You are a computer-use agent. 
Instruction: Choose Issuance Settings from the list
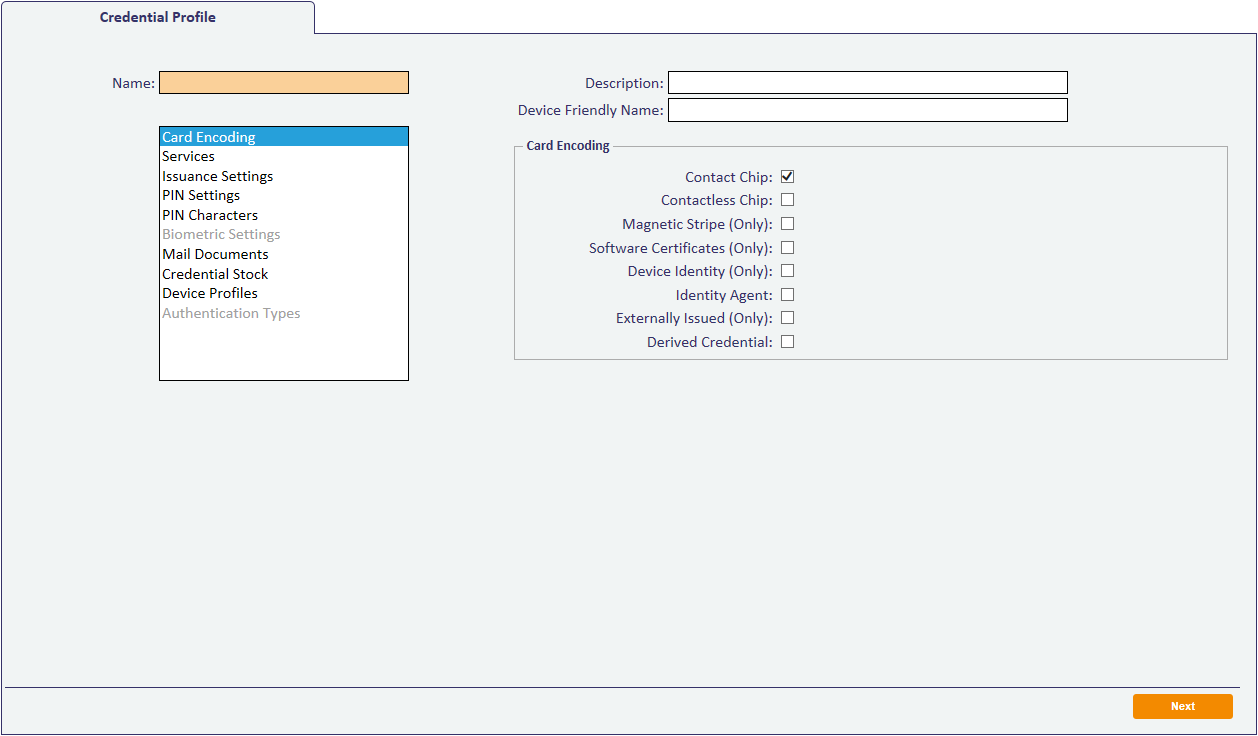point(218,176)
